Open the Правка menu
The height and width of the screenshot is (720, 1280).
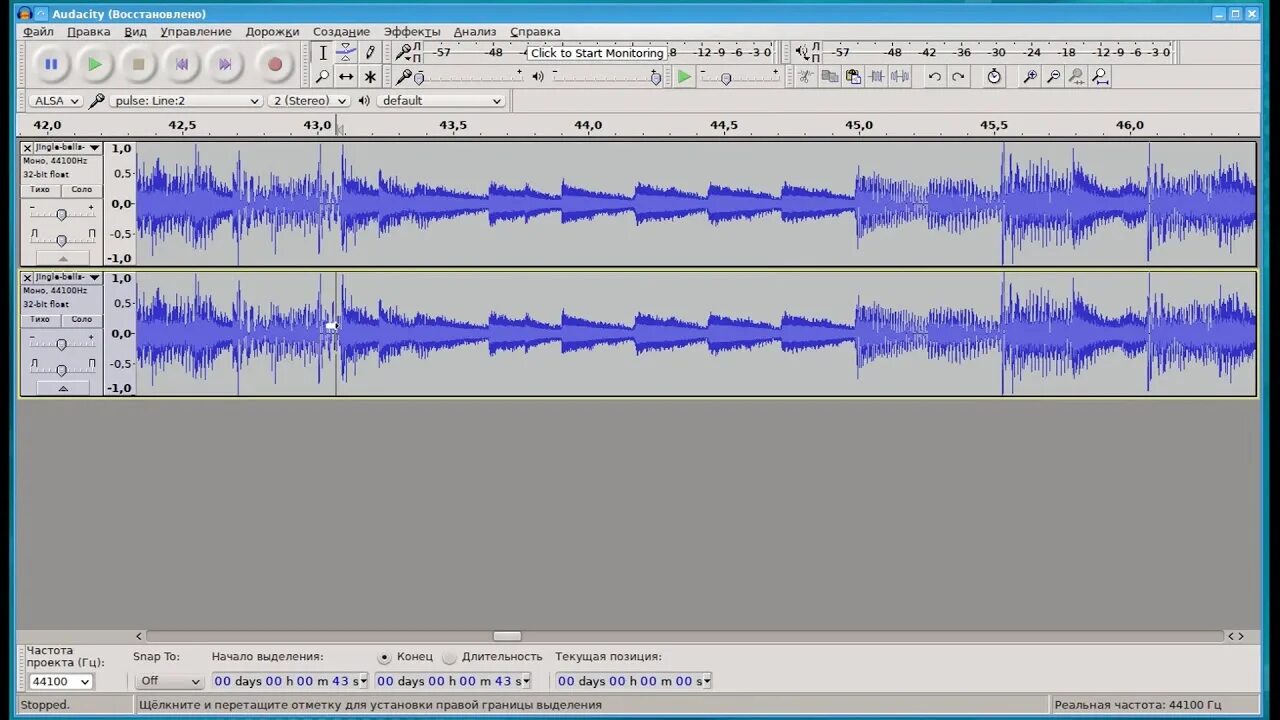point(88,32)
